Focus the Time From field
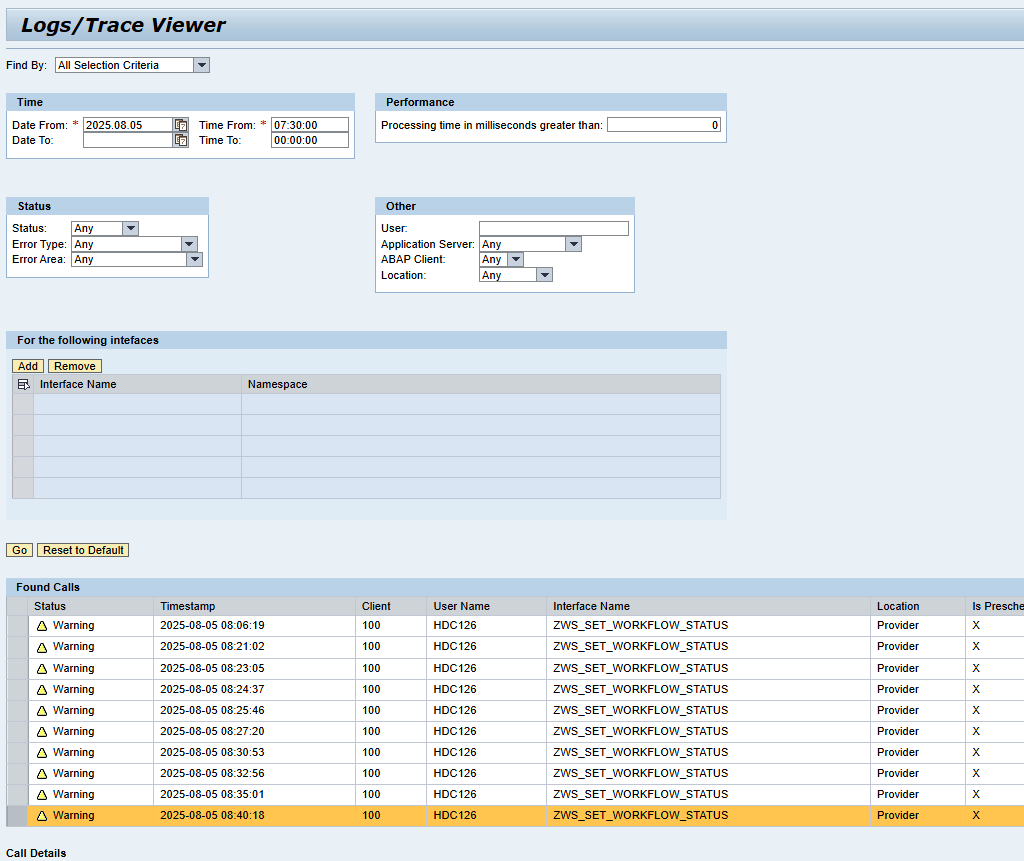Viewport: 1024px width, 861px height. point(310,125)
